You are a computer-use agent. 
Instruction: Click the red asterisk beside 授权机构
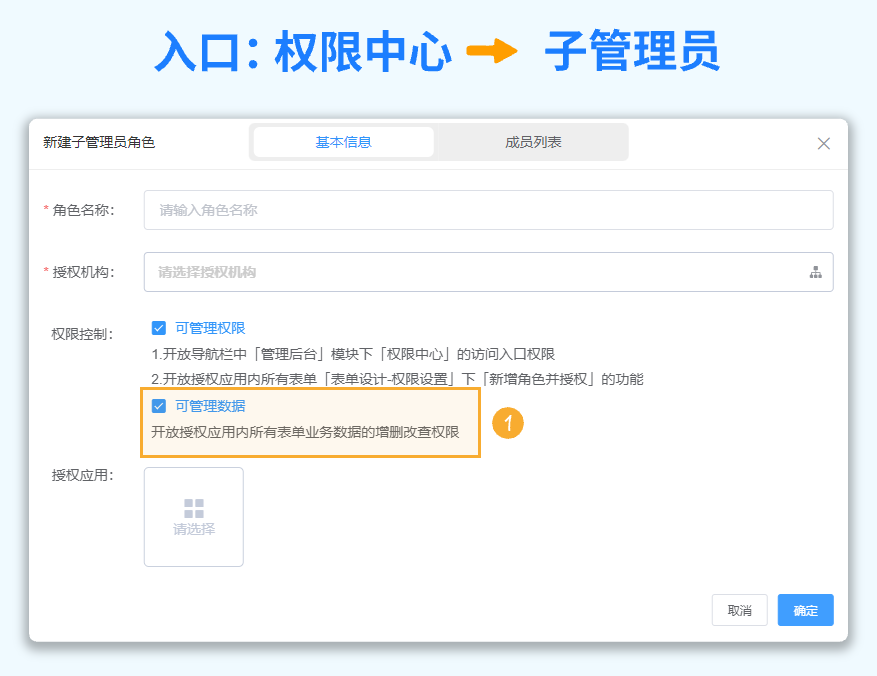pyautogui.click(x=48, y=271)
